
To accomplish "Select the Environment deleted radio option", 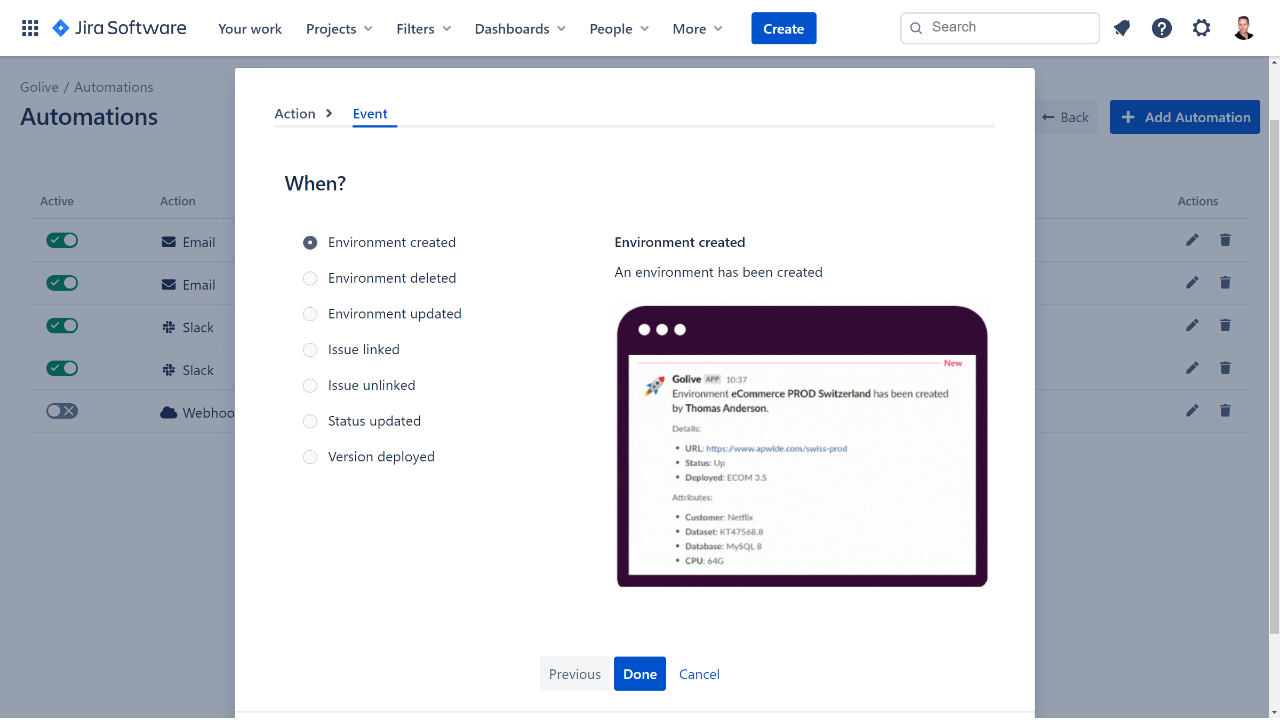I will click(310, 278).
